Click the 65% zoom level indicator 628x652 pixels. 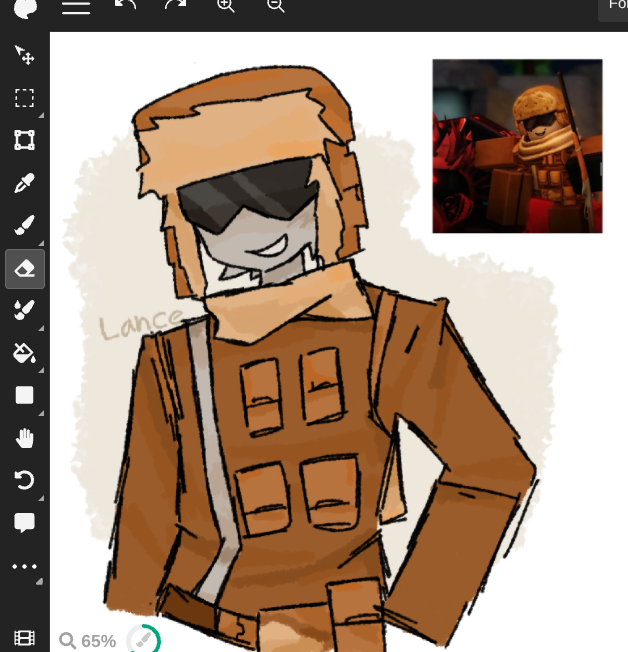[87, 641]
